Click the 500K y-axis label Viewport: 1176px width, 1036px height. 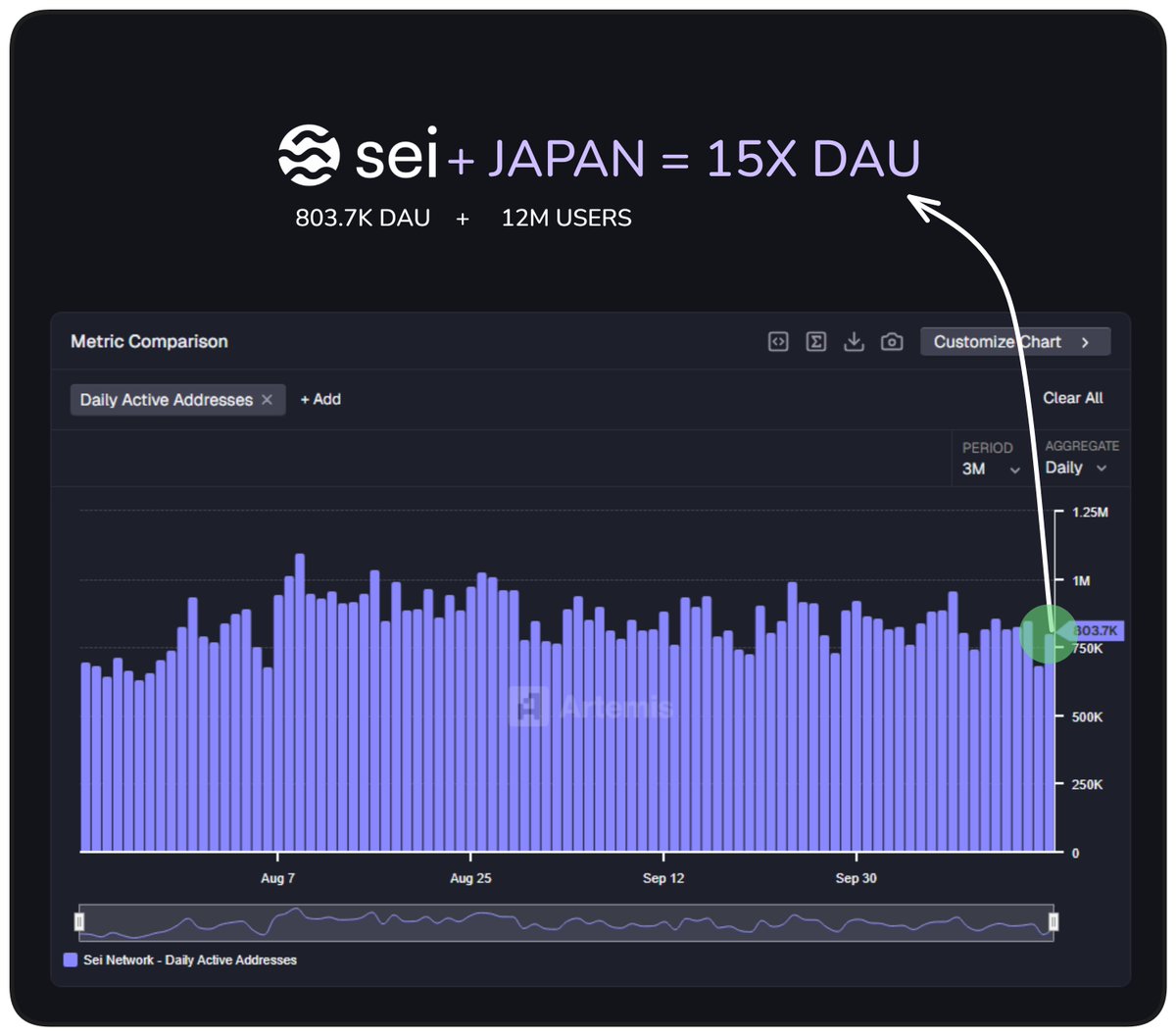pyautogui.click(x=1087, y=717)
